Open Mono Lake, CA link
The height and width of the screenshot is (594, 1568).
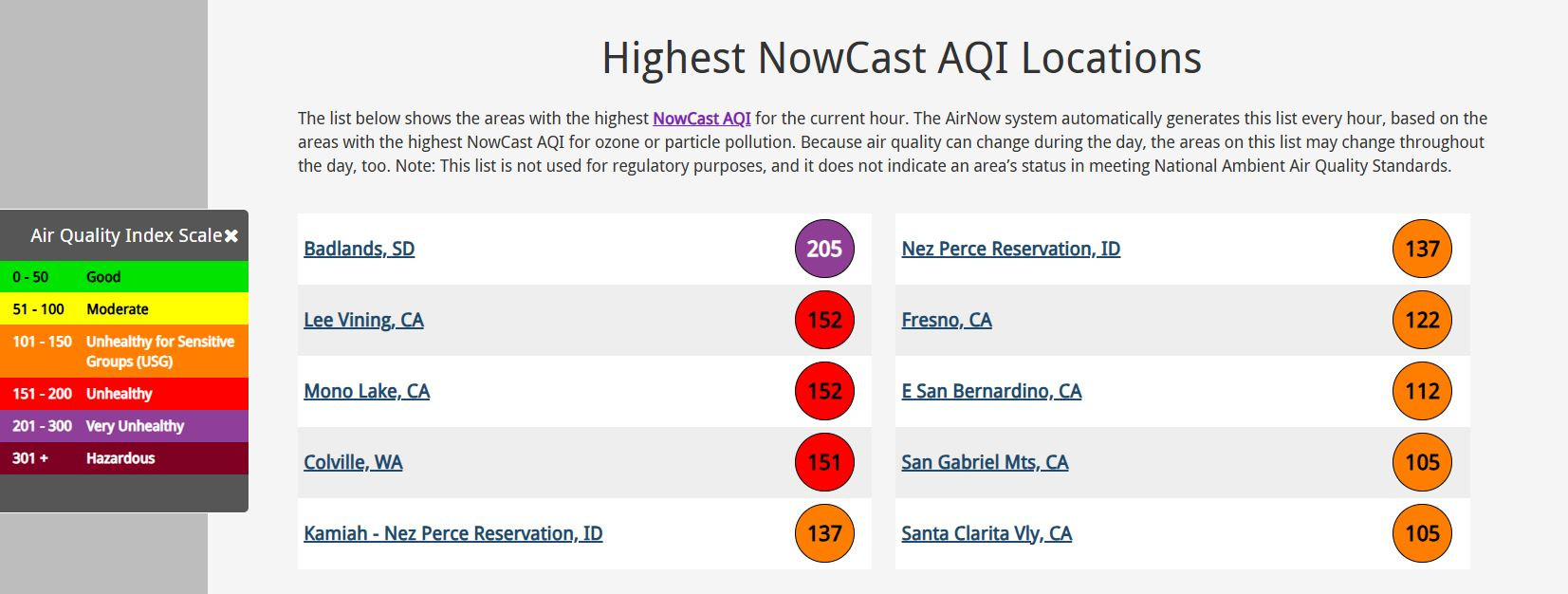[x=367, y=391]
